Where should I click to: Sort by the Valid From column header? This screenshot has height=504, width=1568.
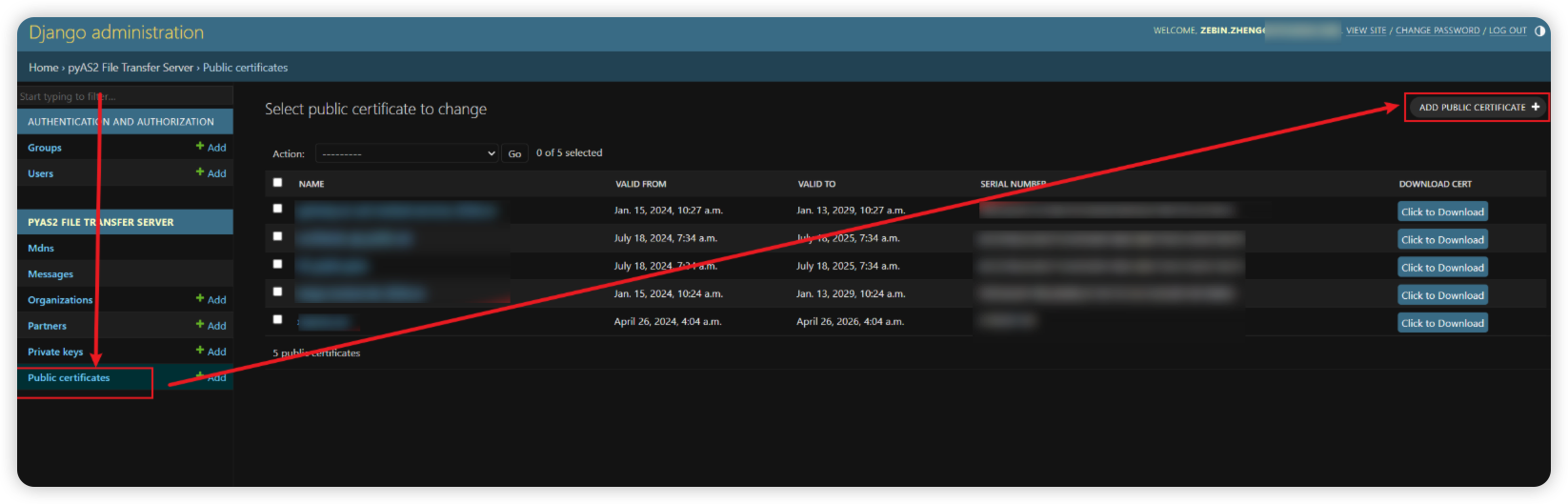coord(641,184)
